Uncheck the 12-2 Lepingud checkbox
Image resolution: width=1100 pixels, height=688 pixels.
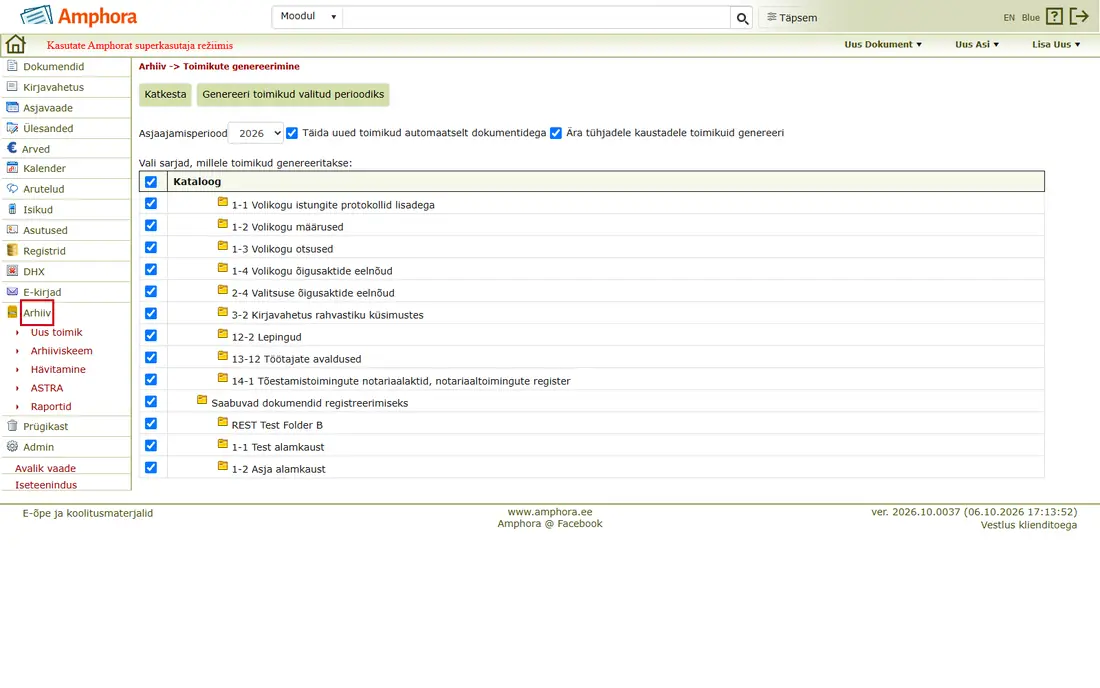[151, 335]
